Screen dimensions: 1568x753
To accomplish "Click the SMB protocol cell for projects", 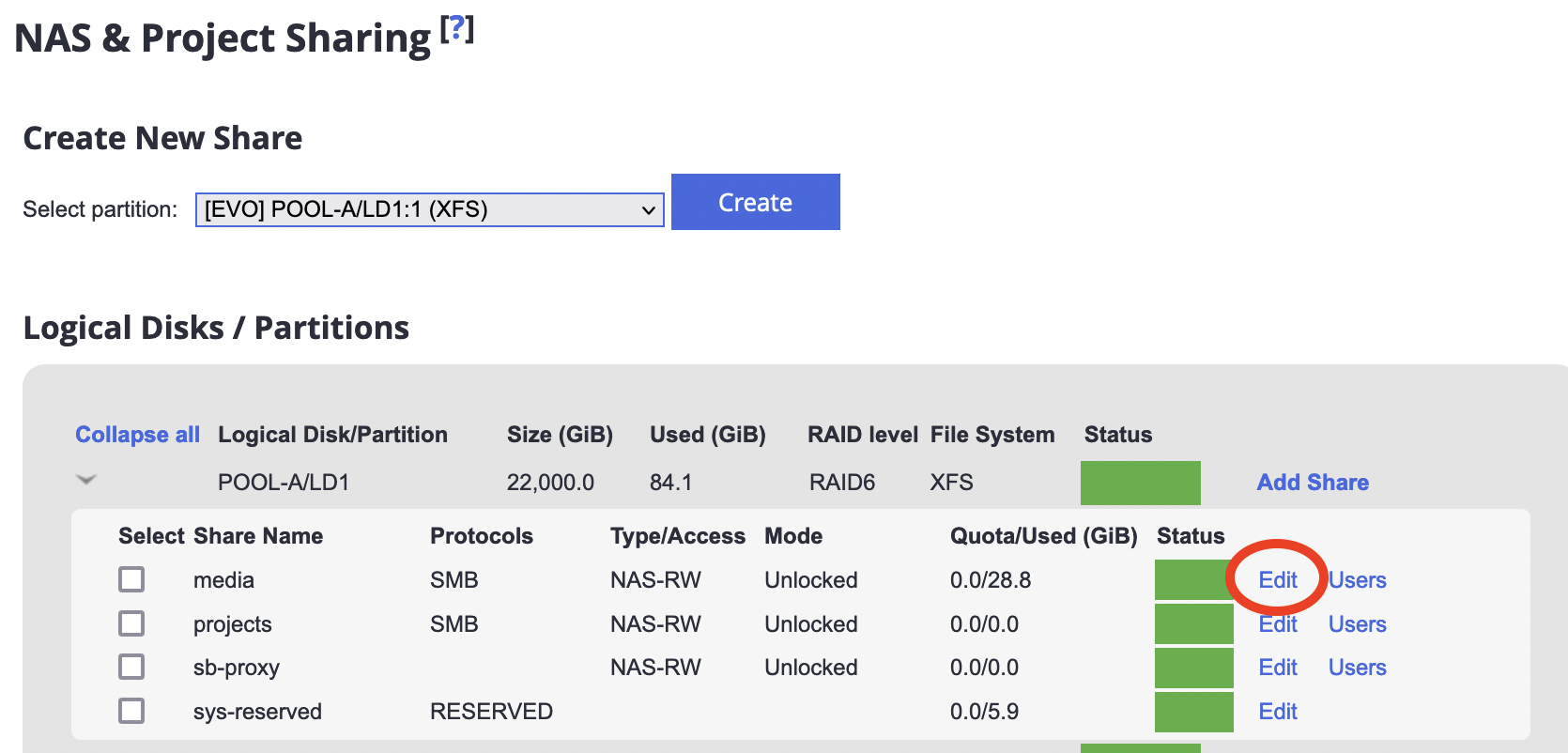I will click(454, 624).
